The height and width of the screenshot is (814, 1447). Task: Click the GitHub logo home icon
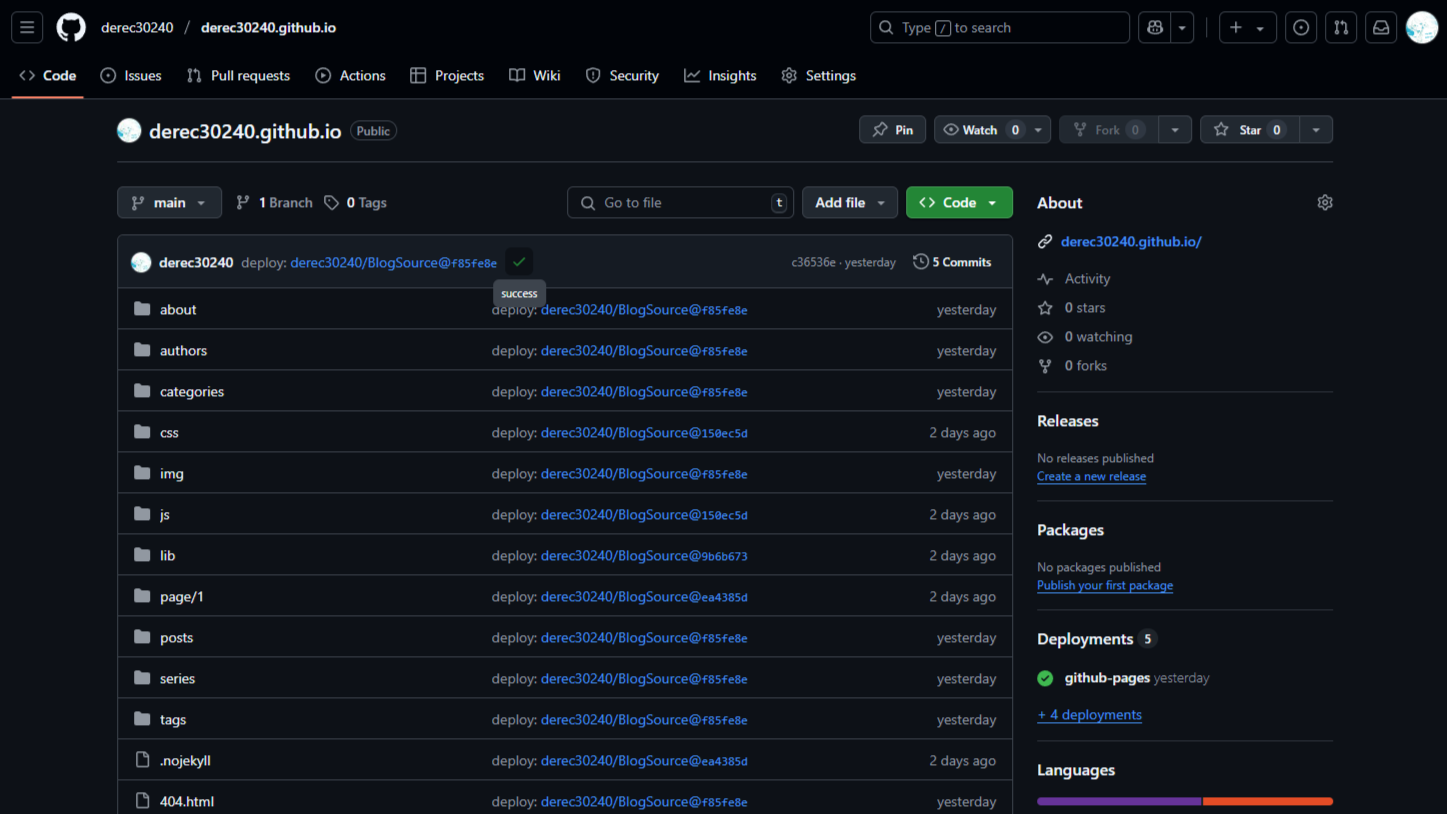click(71, 28)
